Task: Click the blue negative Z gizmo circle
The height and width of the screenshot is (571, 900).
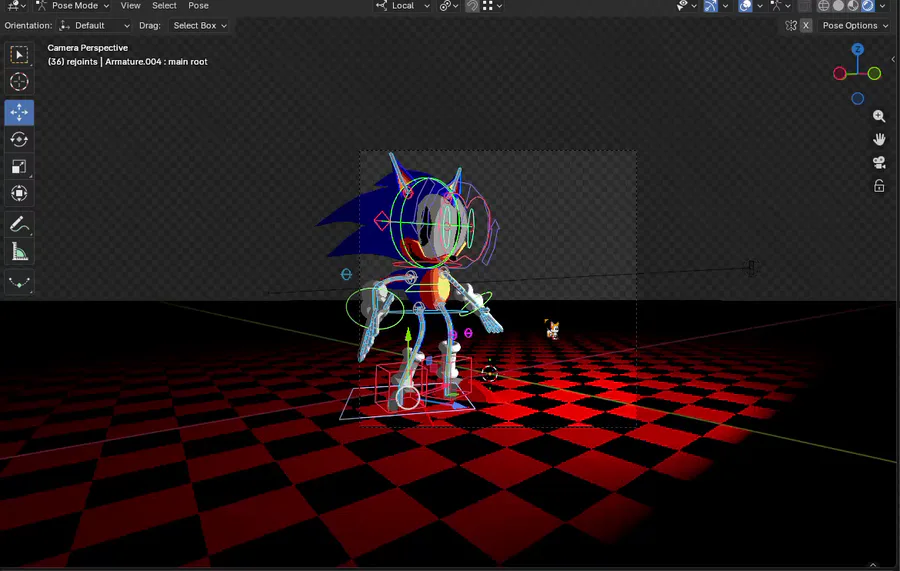Action: click(858, 99)
